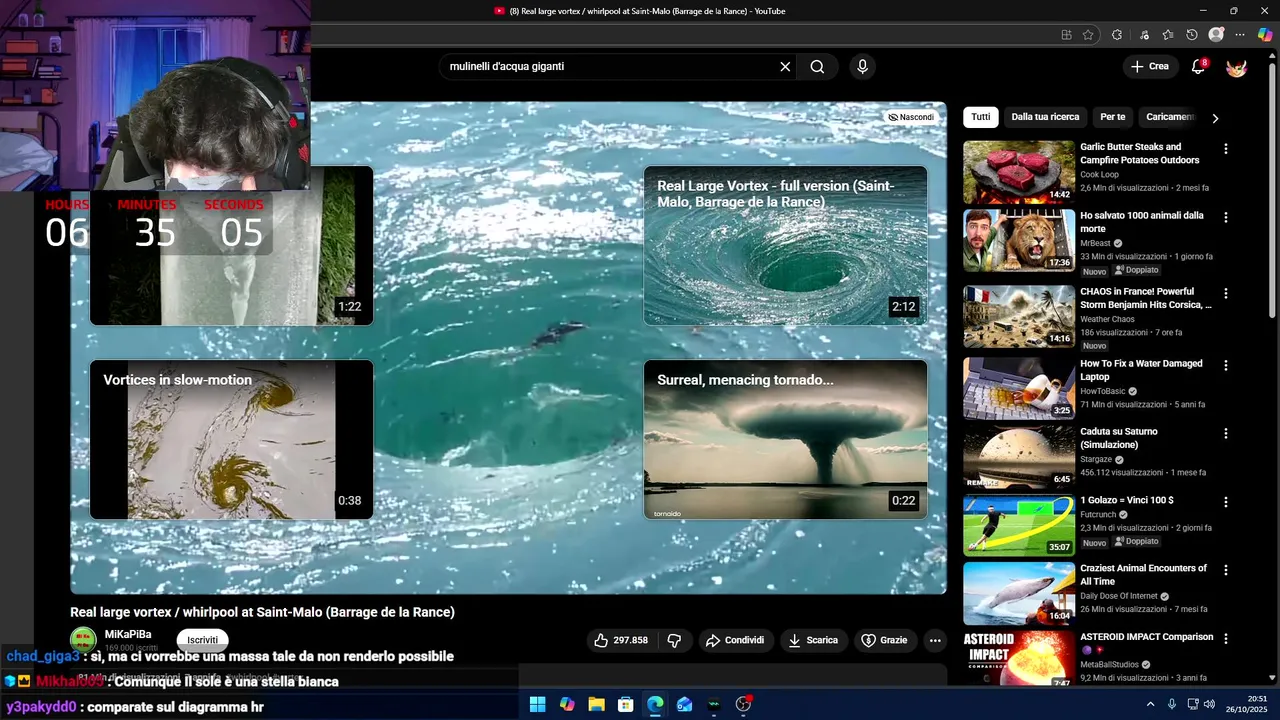This screenshot has width=1280, height=720.
Task: Open Garlic Butter Steaks video thumbnail
Action: tap(1018, 172)
